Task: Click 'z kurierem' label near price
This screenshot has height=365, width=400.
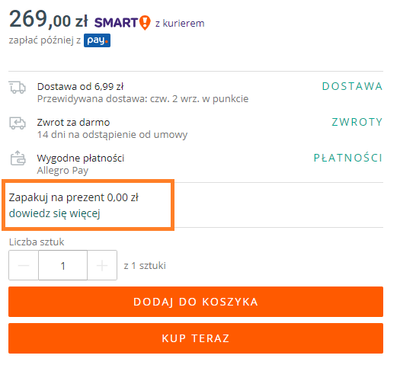Action: point(180,23)
